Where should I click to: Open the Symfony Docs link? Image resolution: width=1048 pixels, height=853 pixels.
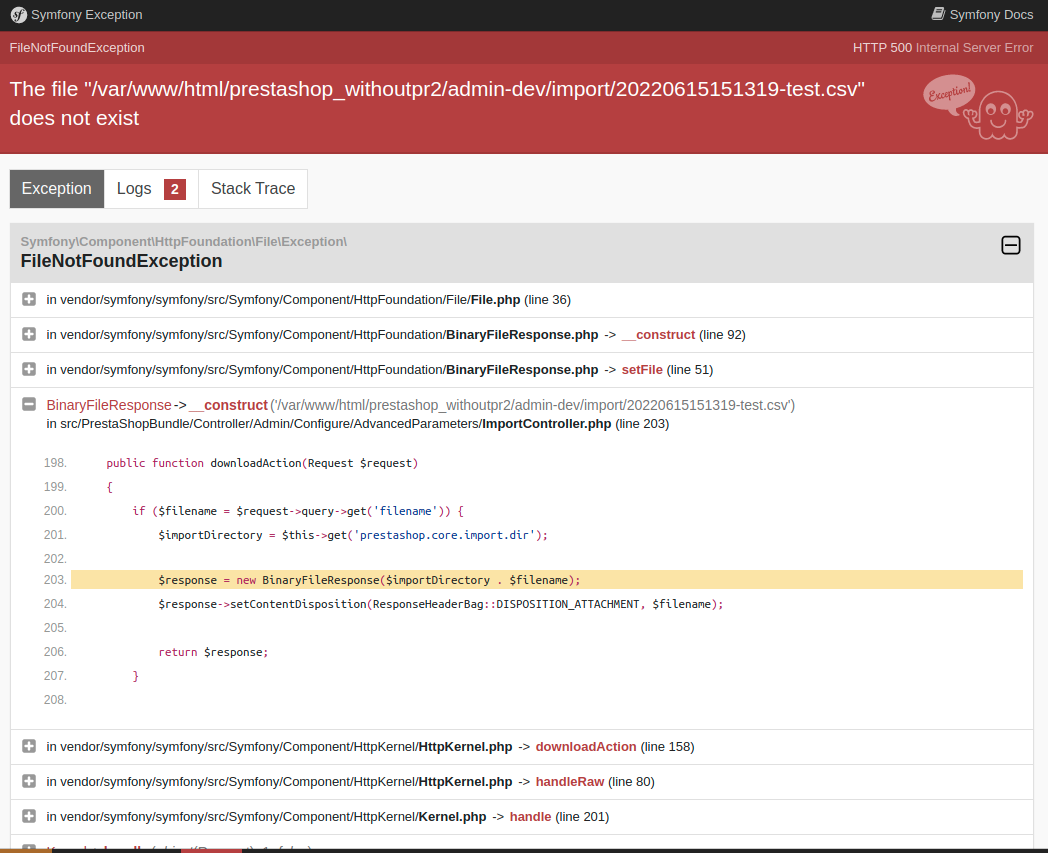(x=990, y=14)
